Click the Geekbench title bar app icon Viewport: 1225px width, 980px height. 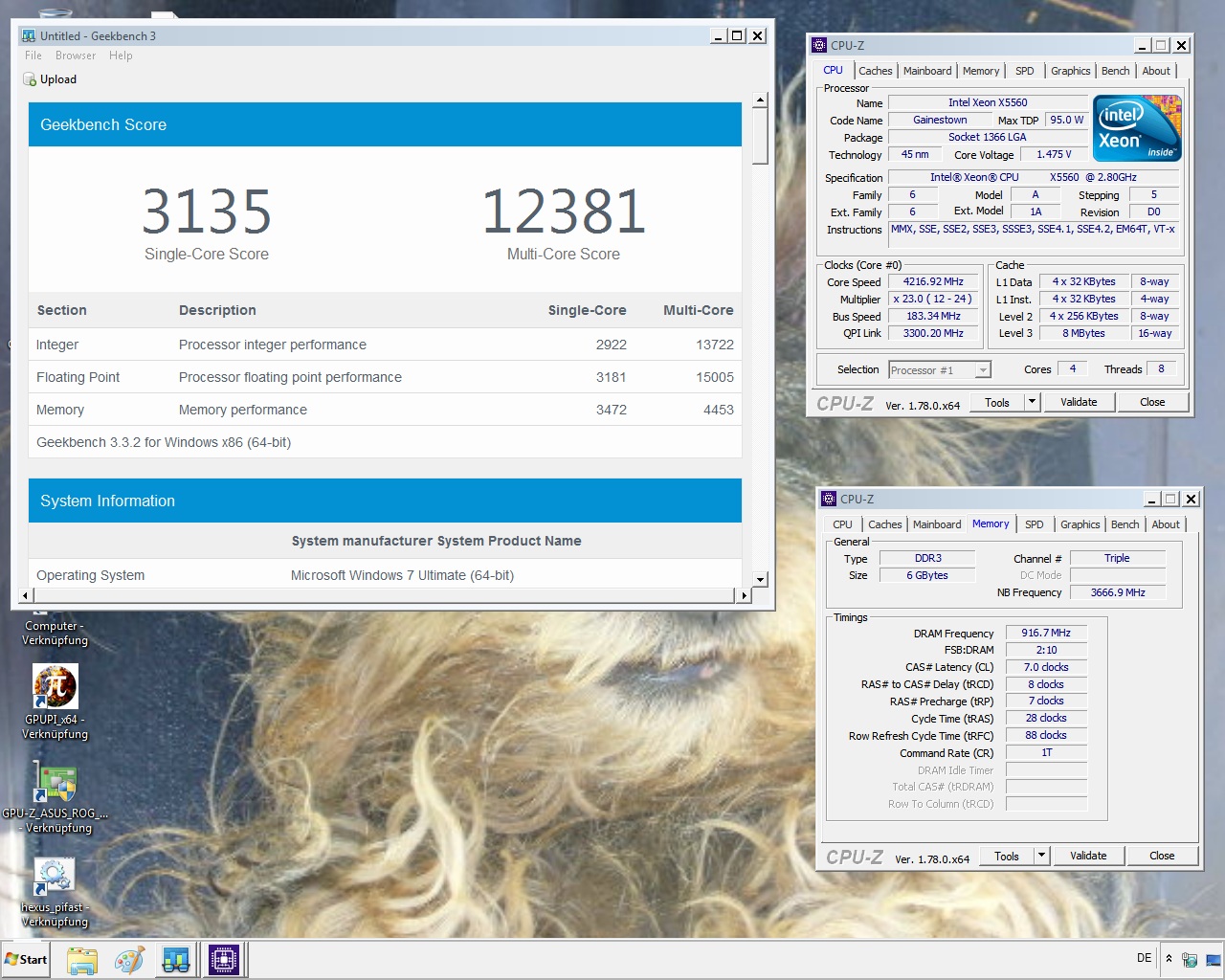coord(29,35)
